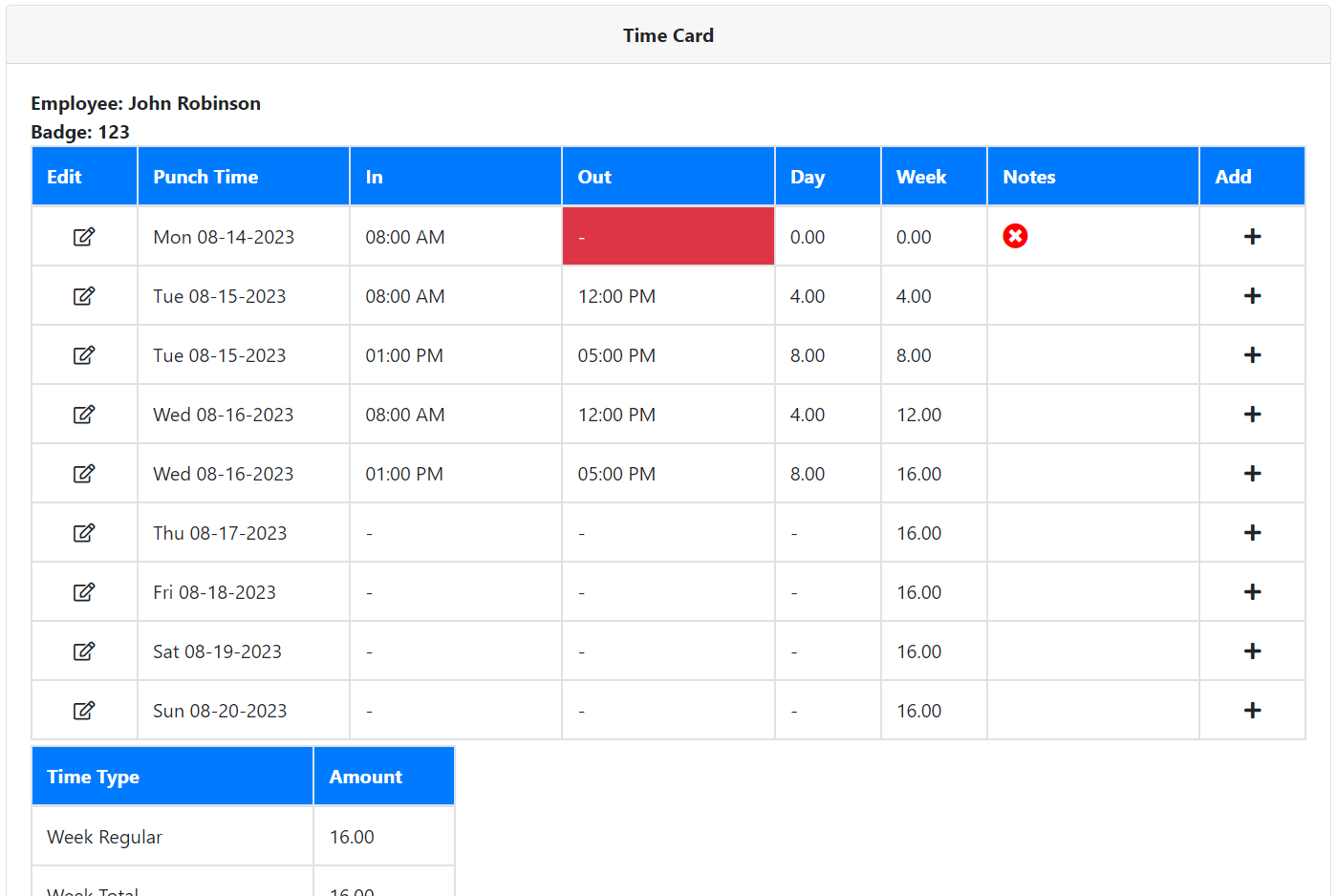The image size is (1337, 896).
Task: Add a punch for Sat 08-19-2023
Action: (x=1252, y=651)
